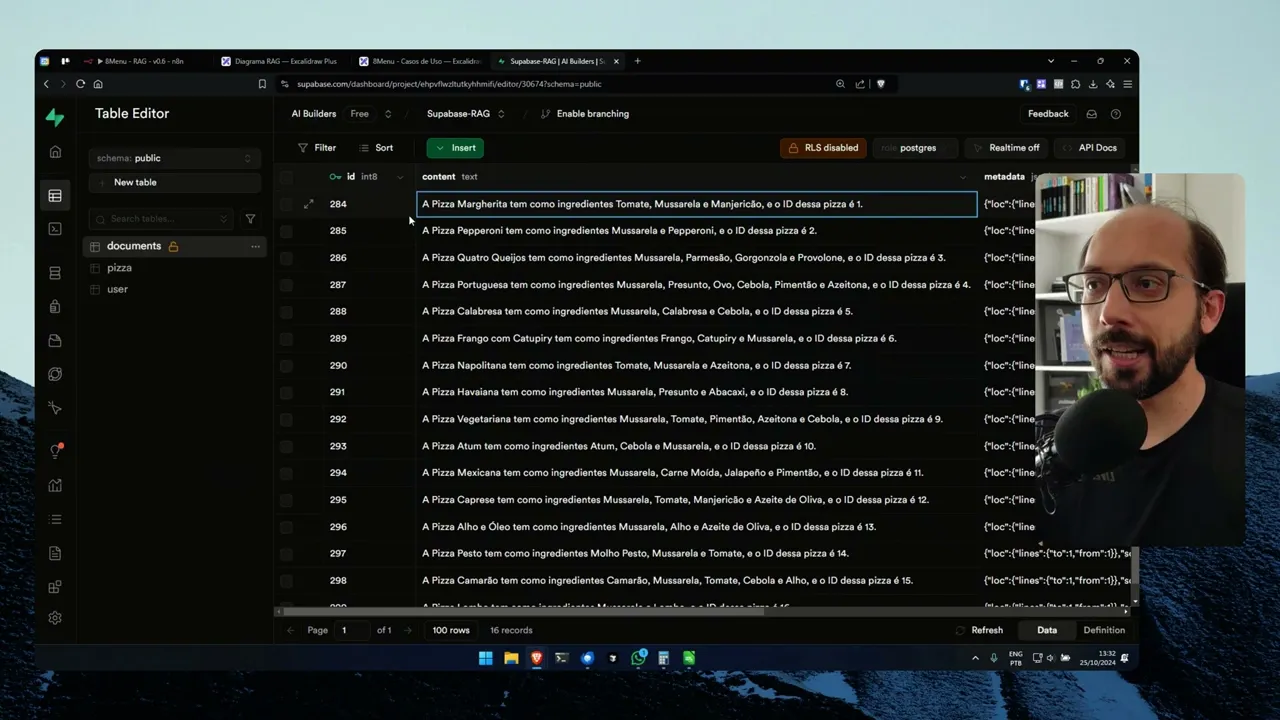Select all rows with header checkbox
Screen dimensions: 1280x720
tap(286, 177)
